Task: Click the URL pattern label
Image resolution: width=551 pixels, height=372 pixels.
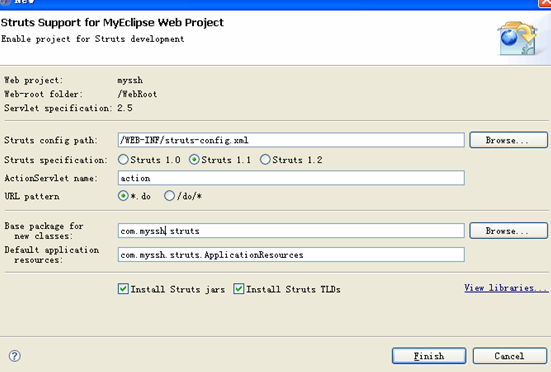Action: (32, 196)
